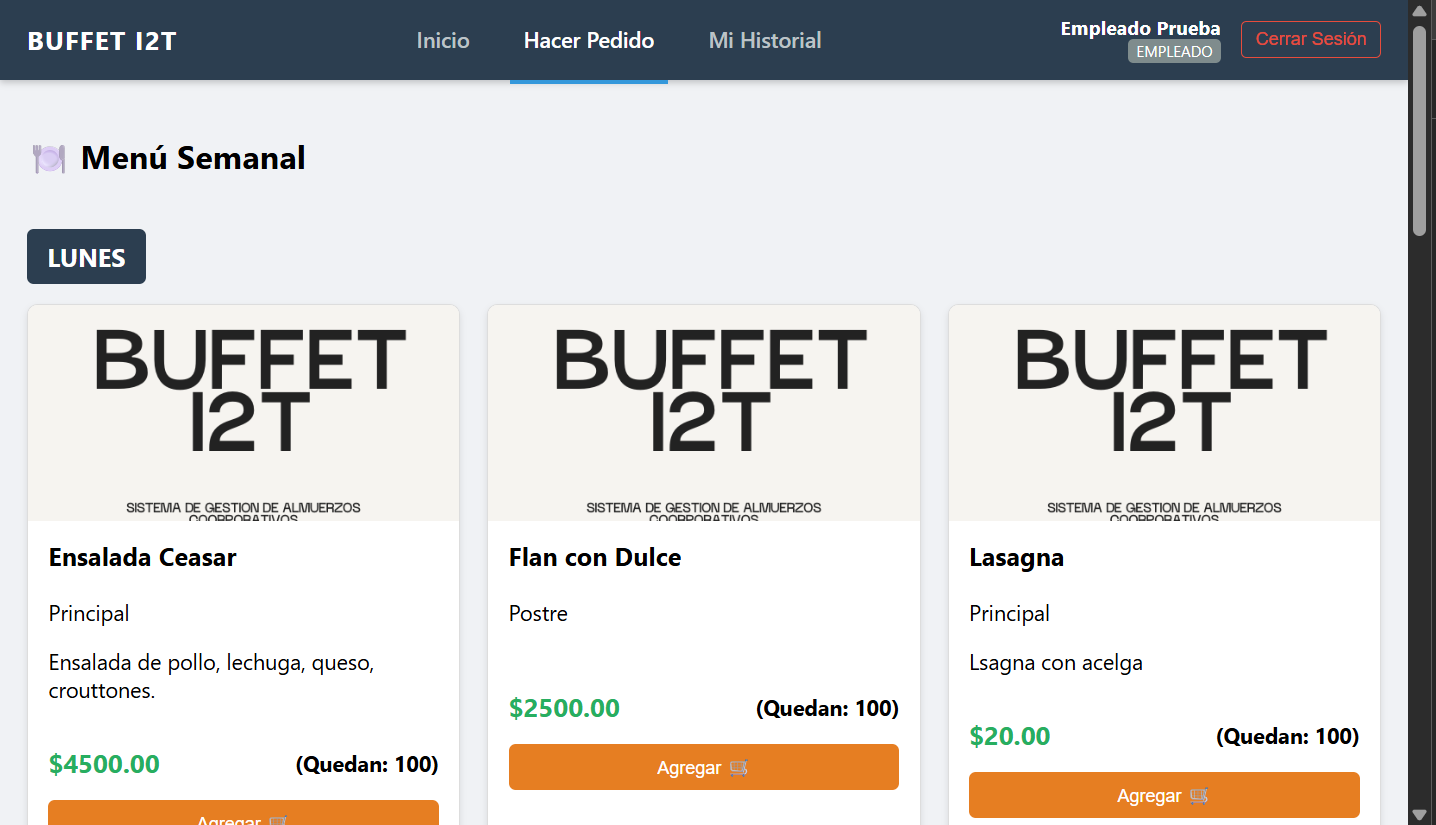Image resolution: width=1436 pixels, height=825 pixels.
Task: Click the plate icon beside Menú Semanal
Action: (x=49, y=159)
